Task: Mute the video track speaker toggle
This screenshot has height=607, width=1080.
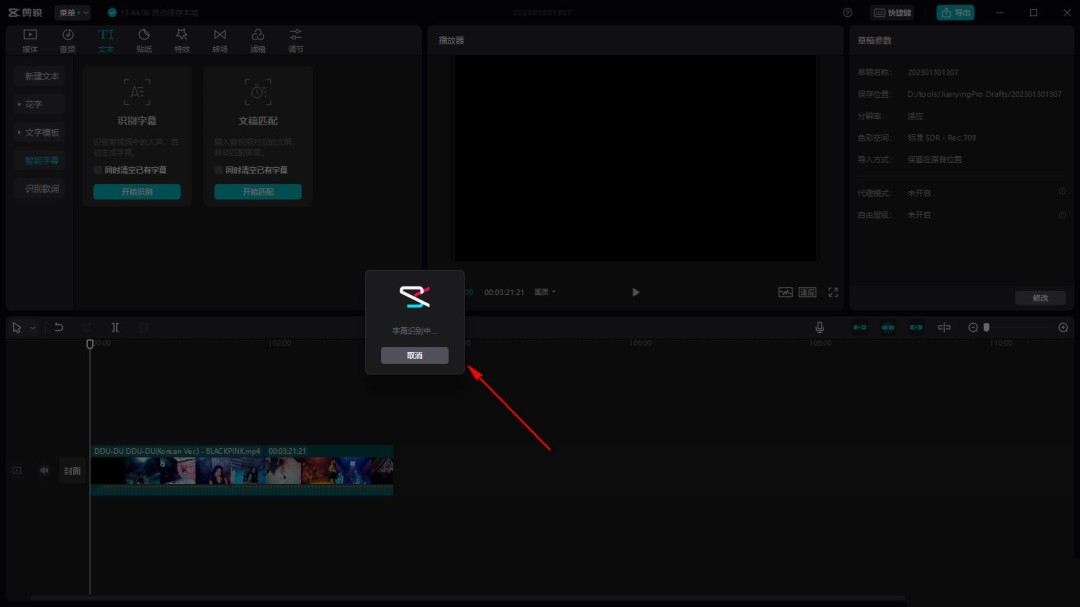Action: pos(43,470)
